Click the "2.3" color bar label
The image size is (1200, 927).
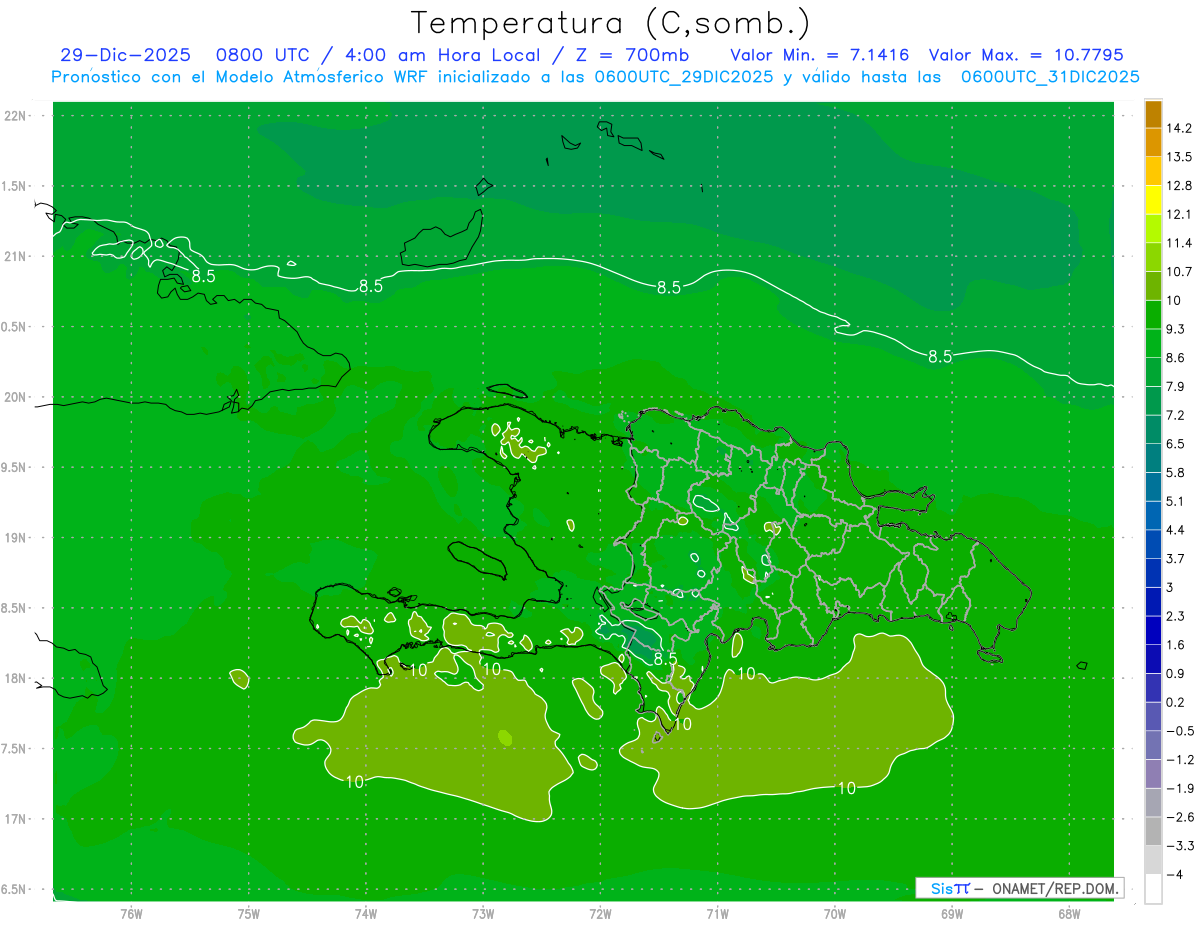point(1176,616)
